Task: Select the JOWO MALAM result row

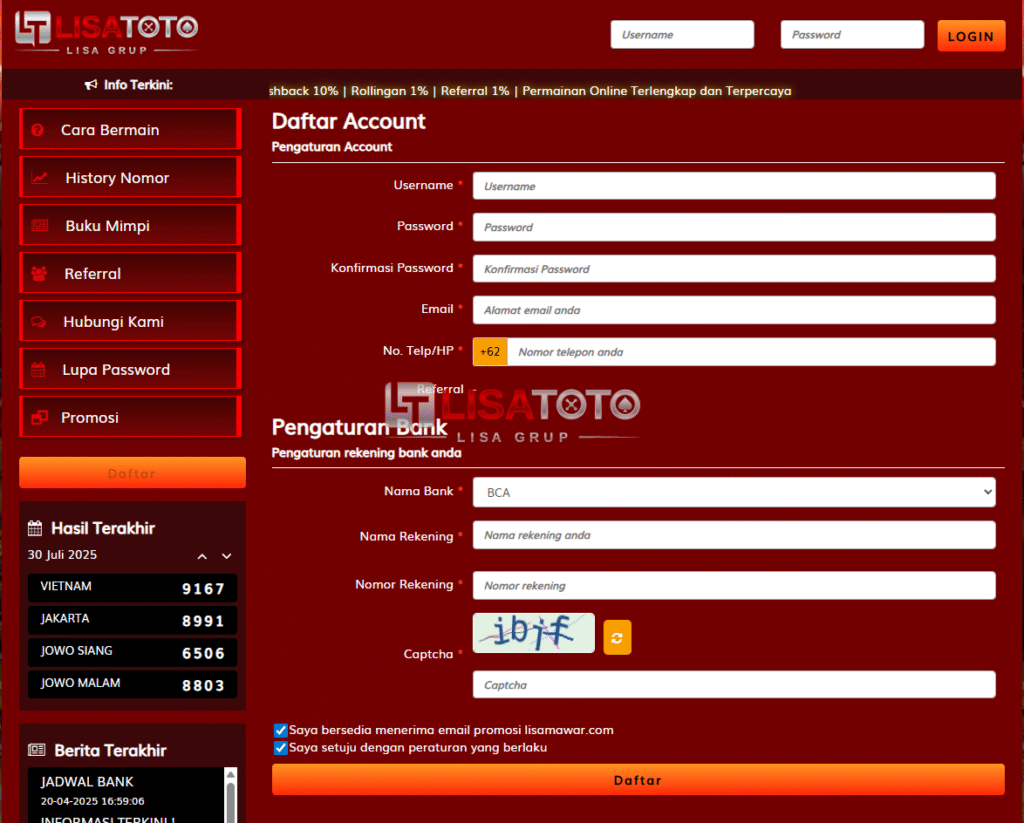Action: (x=133, y=684)
